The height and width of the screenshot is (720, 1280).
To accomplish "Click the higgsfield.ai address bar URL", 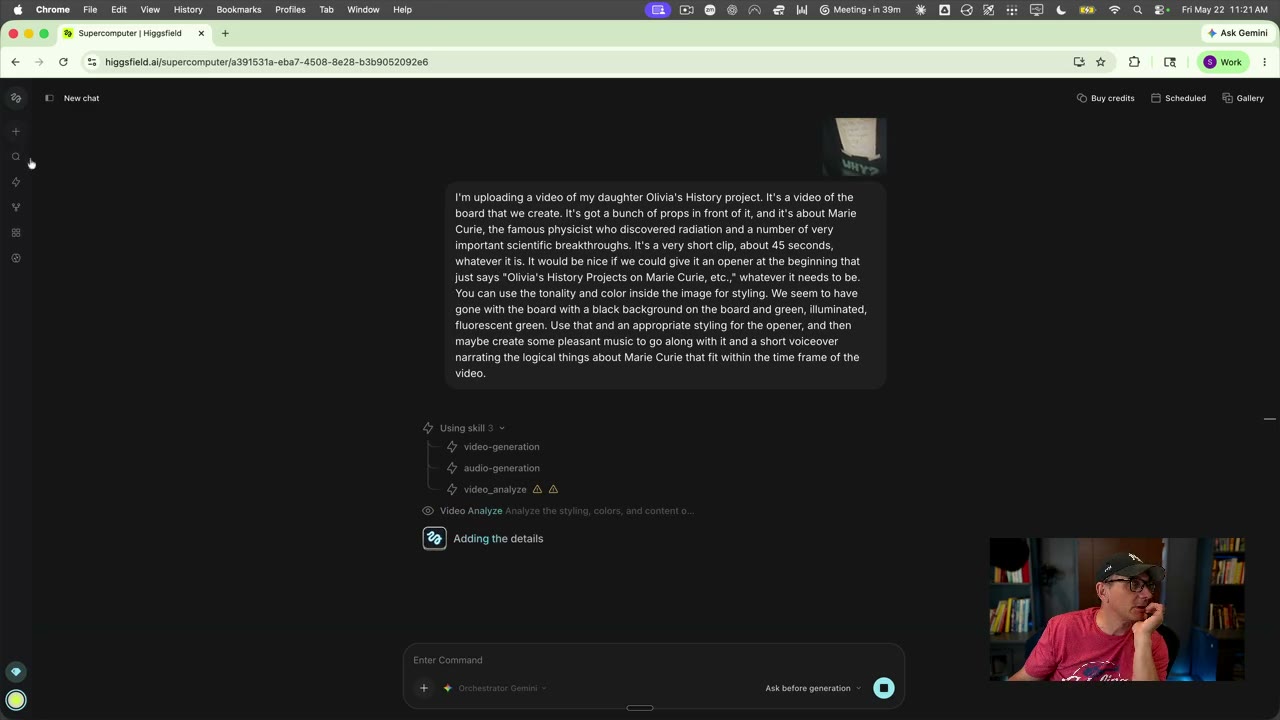I will point(267,62).
